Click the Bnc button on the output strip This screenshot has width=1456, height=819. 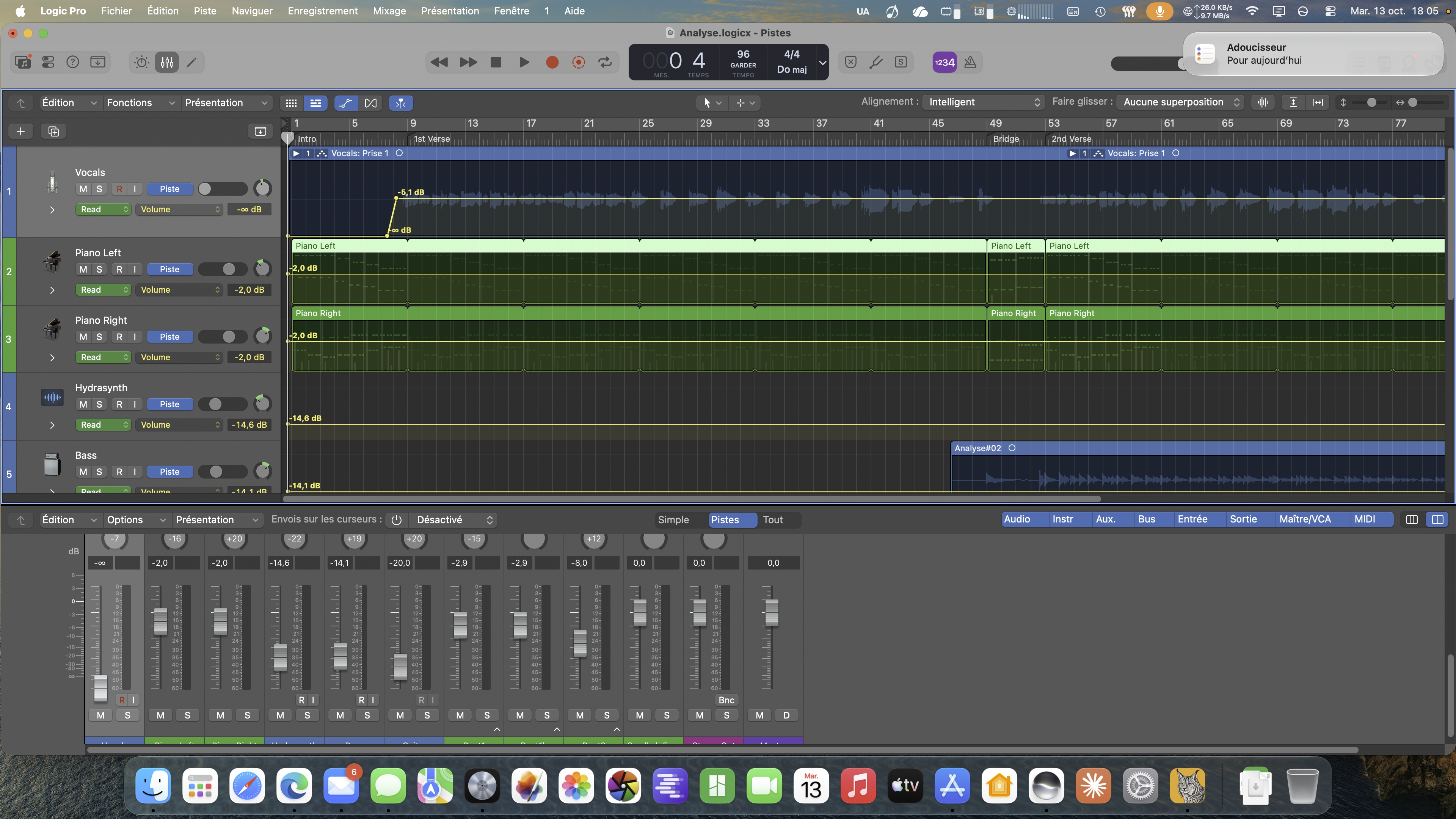726,700
